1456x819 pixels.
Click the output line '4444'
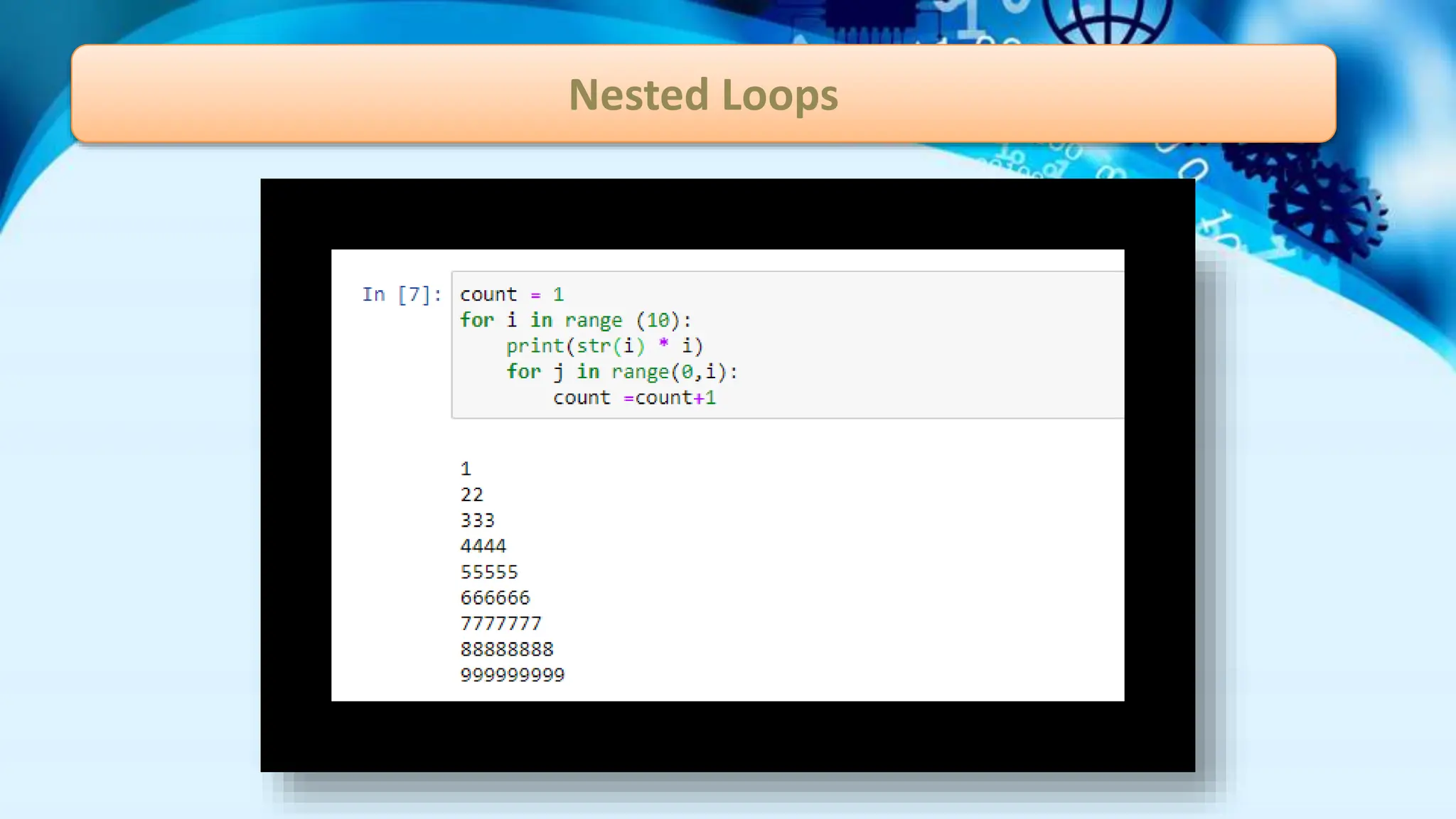coord(483,546)
